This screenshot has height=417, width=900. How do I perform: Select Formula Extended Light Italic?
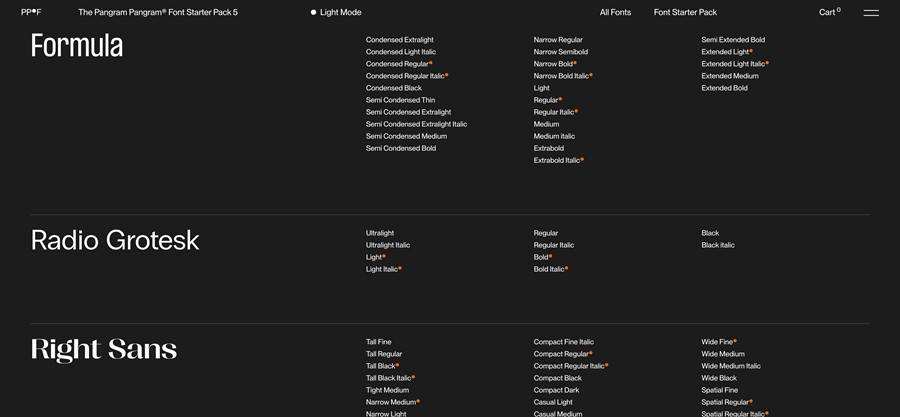click(735, 64)
